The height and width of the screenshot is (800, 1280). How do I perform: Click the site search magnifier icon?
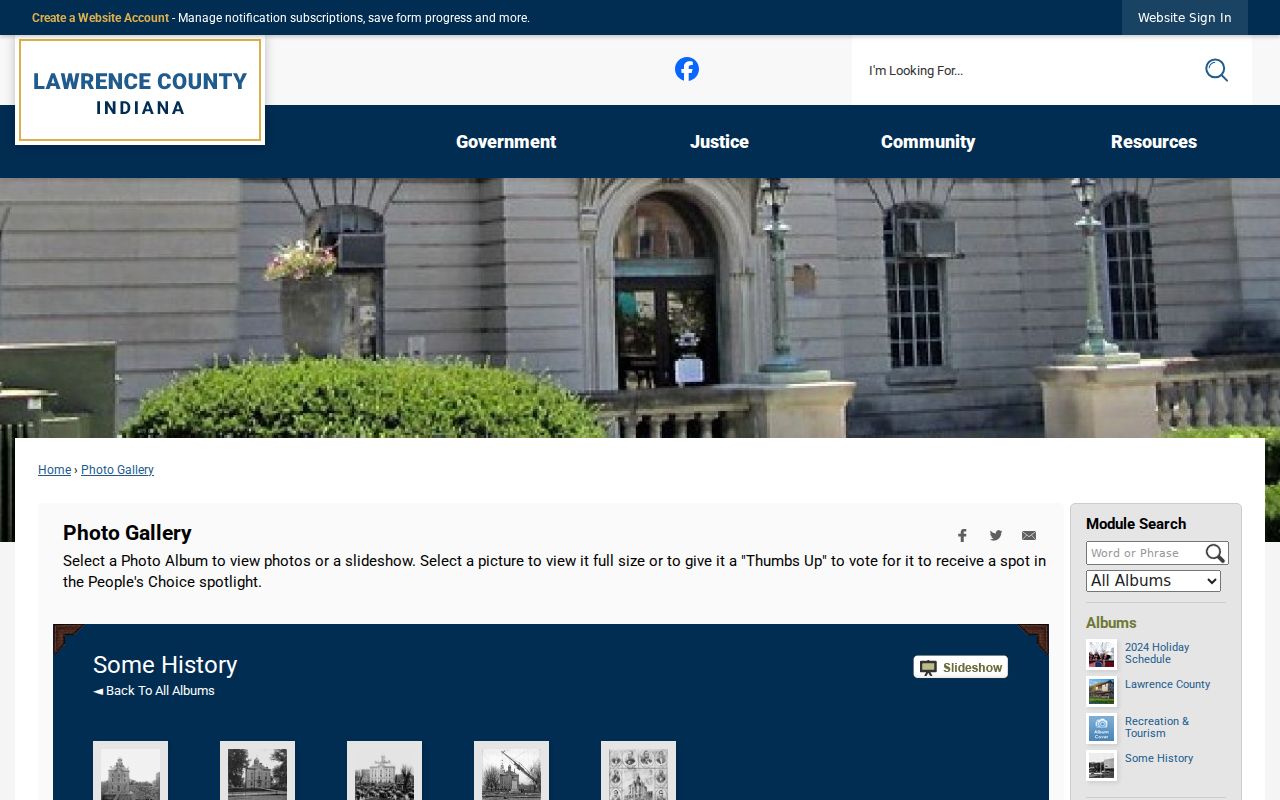pos(1216,70)
